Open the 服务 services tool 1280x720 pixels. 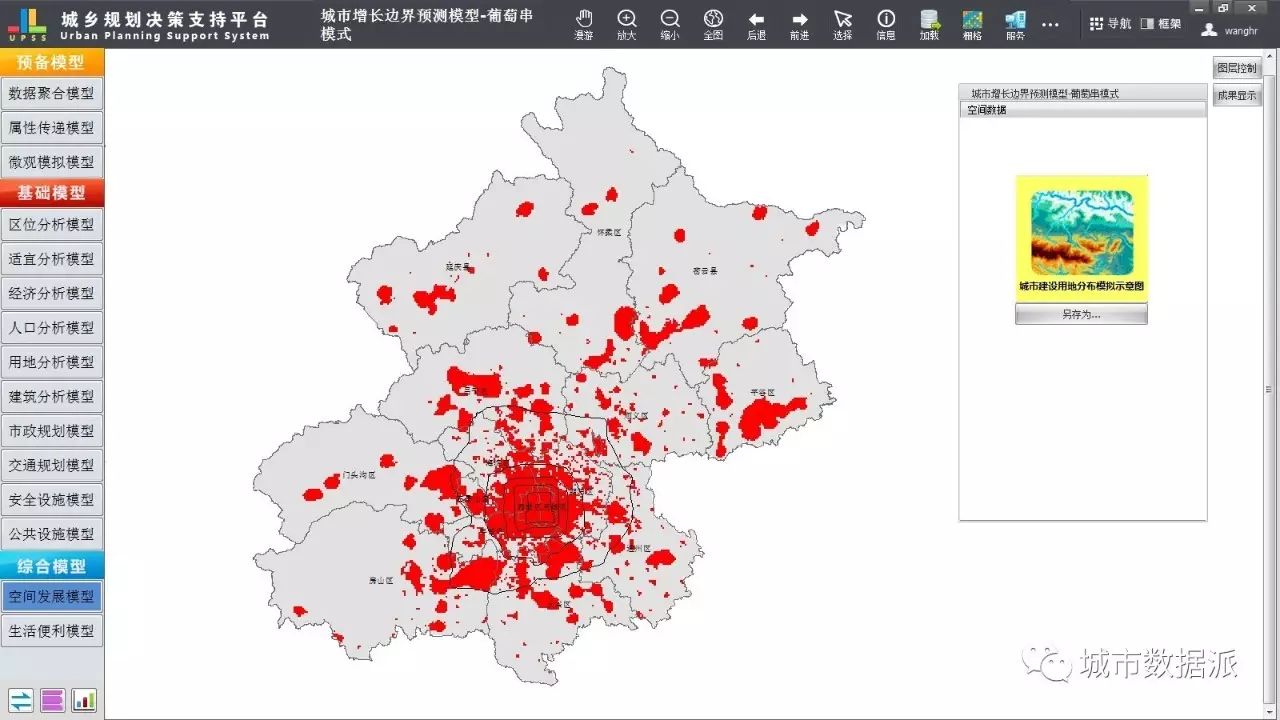[x=1015, y=25]
